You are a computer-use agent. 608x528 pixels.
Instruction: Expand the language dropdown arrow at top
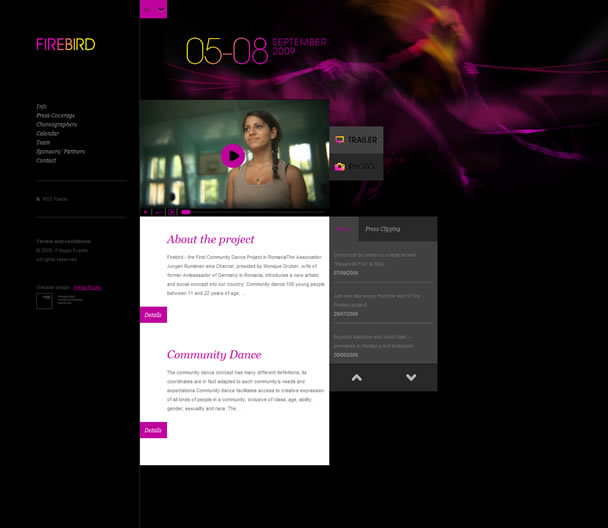(161, 9)
